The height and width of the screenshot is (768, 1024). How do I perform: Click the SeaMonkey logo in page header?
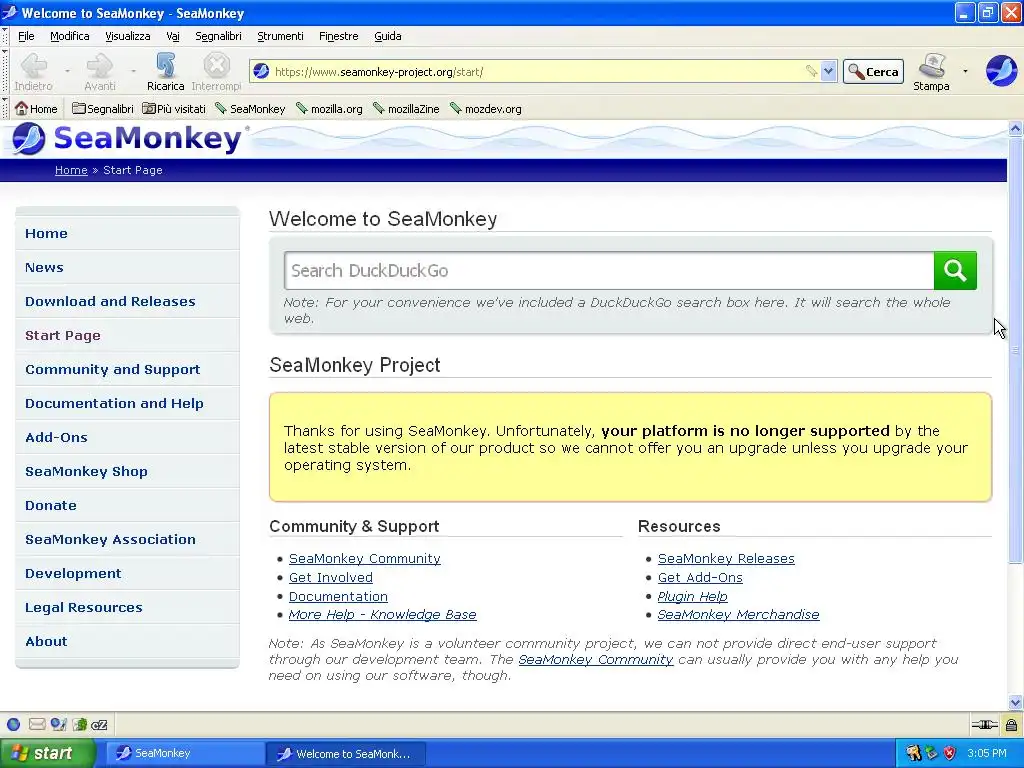(x=129, y=138)
